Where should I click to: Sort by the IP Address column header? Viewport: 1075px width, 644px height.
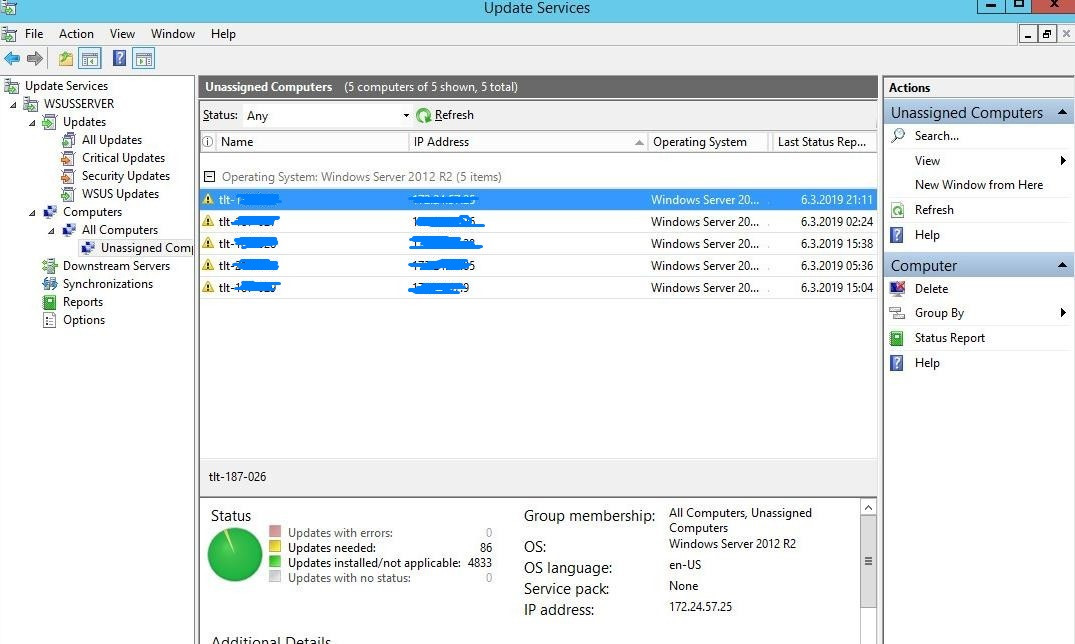pos(528,142)
